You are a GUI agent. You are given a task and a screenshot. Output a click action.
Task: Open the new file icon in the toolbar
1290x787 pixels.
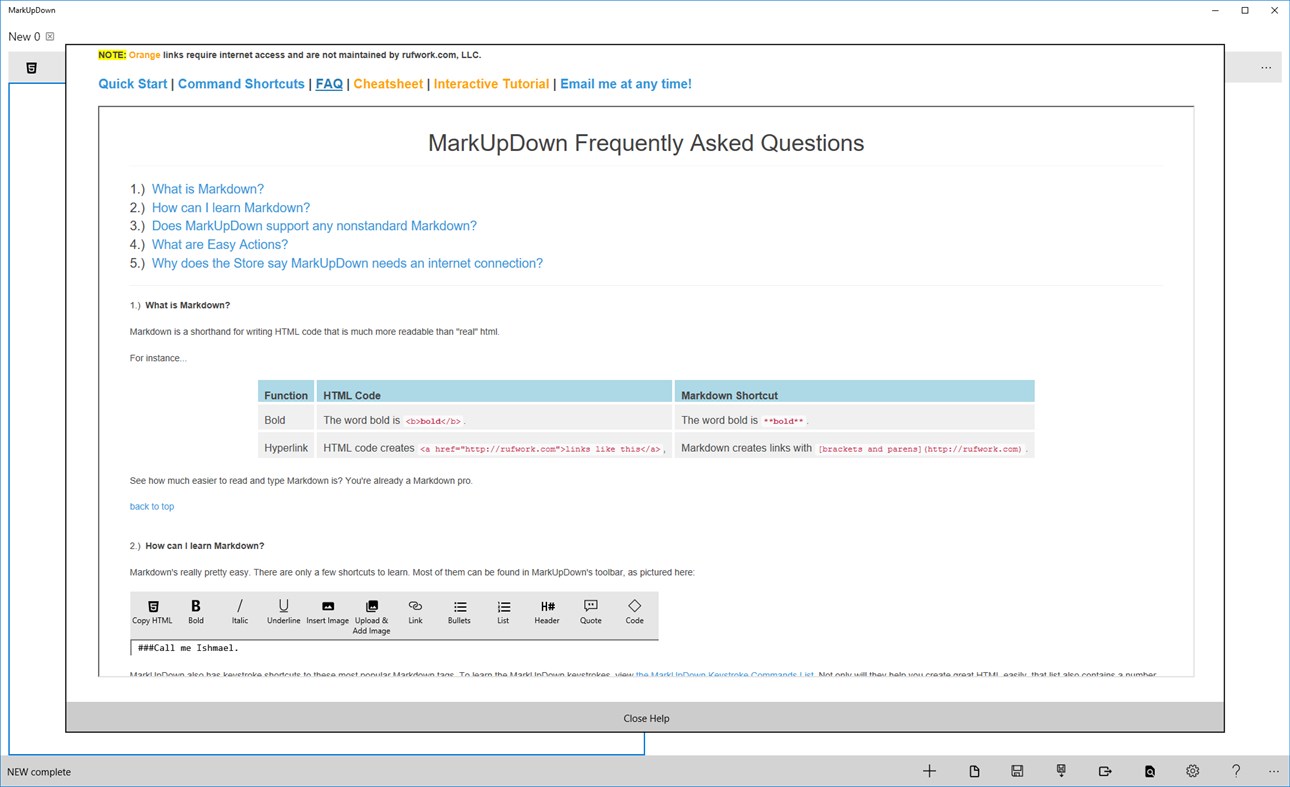pos(974,771)
